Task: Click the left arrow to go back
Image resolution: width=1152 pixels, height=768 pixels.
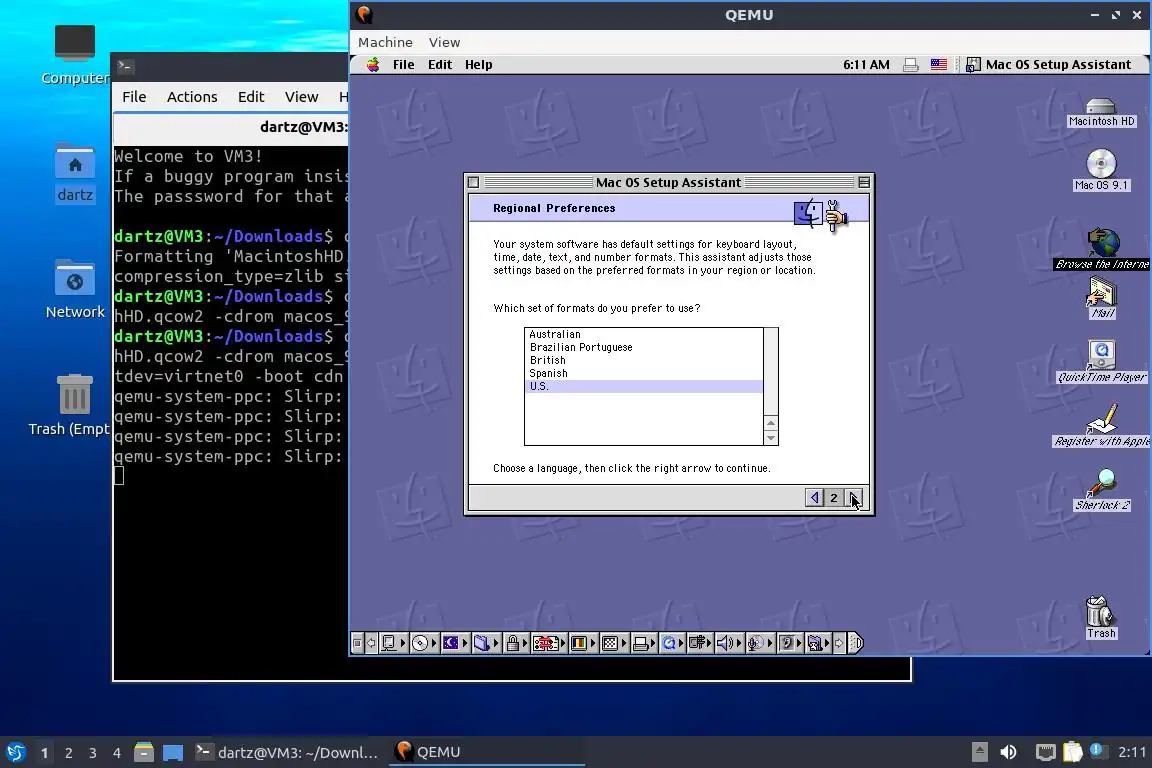Action: click(814, 498)
